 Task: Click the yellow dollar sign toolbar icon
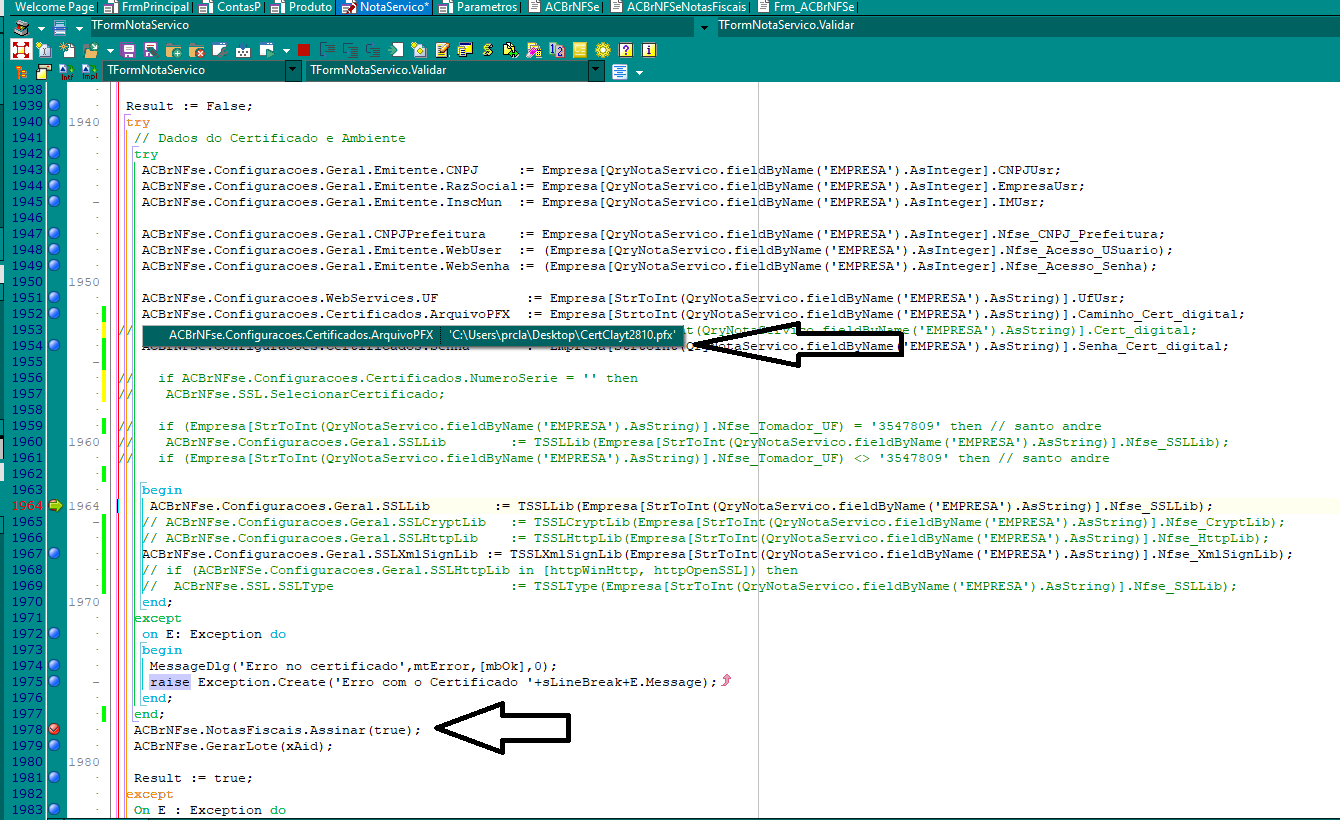pos(487,49)
